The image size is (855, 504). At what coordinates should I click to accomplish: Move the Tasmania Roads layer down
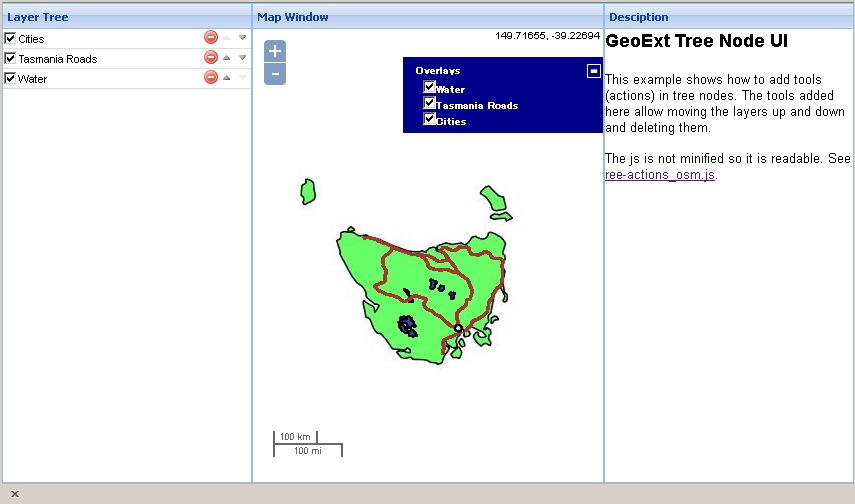(x=242, y=58)
